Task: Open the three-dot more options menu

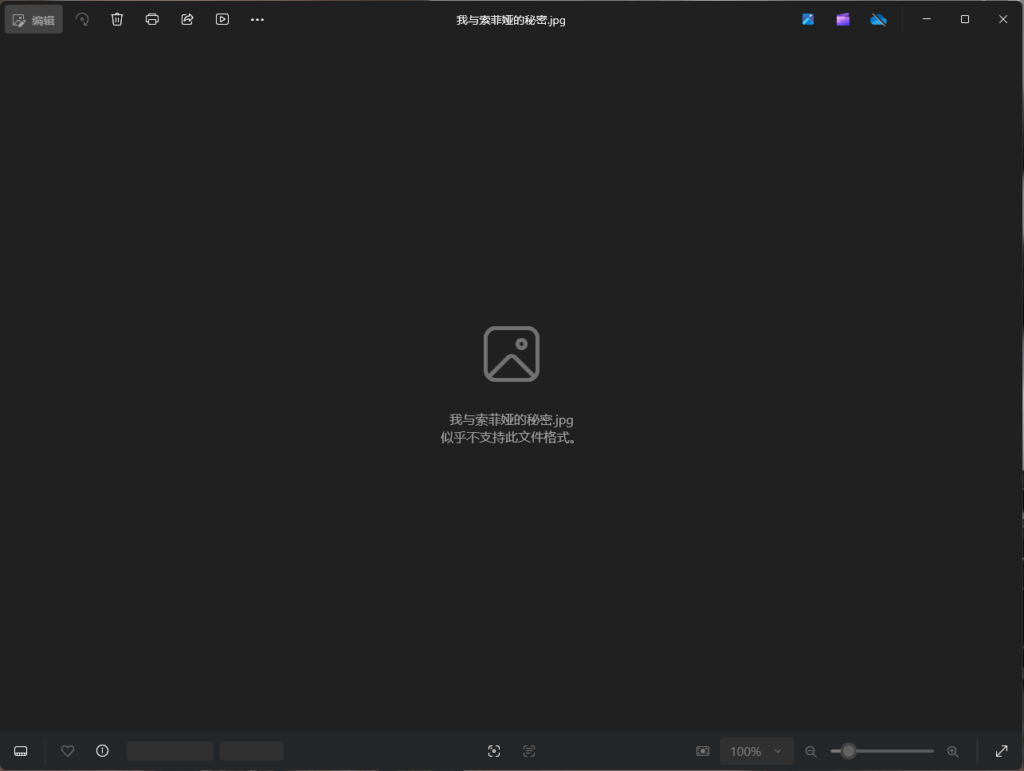Action: coord(257,20)
